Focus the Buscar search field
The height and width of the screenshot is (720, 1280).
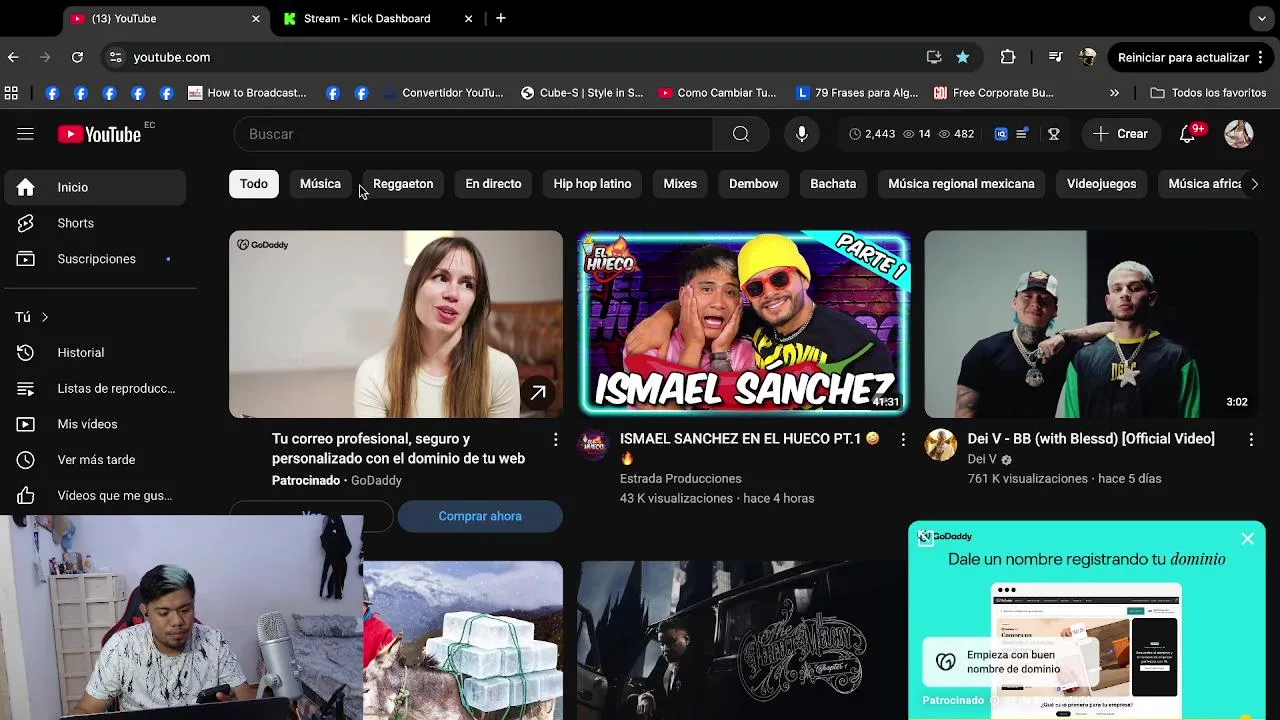473,134
